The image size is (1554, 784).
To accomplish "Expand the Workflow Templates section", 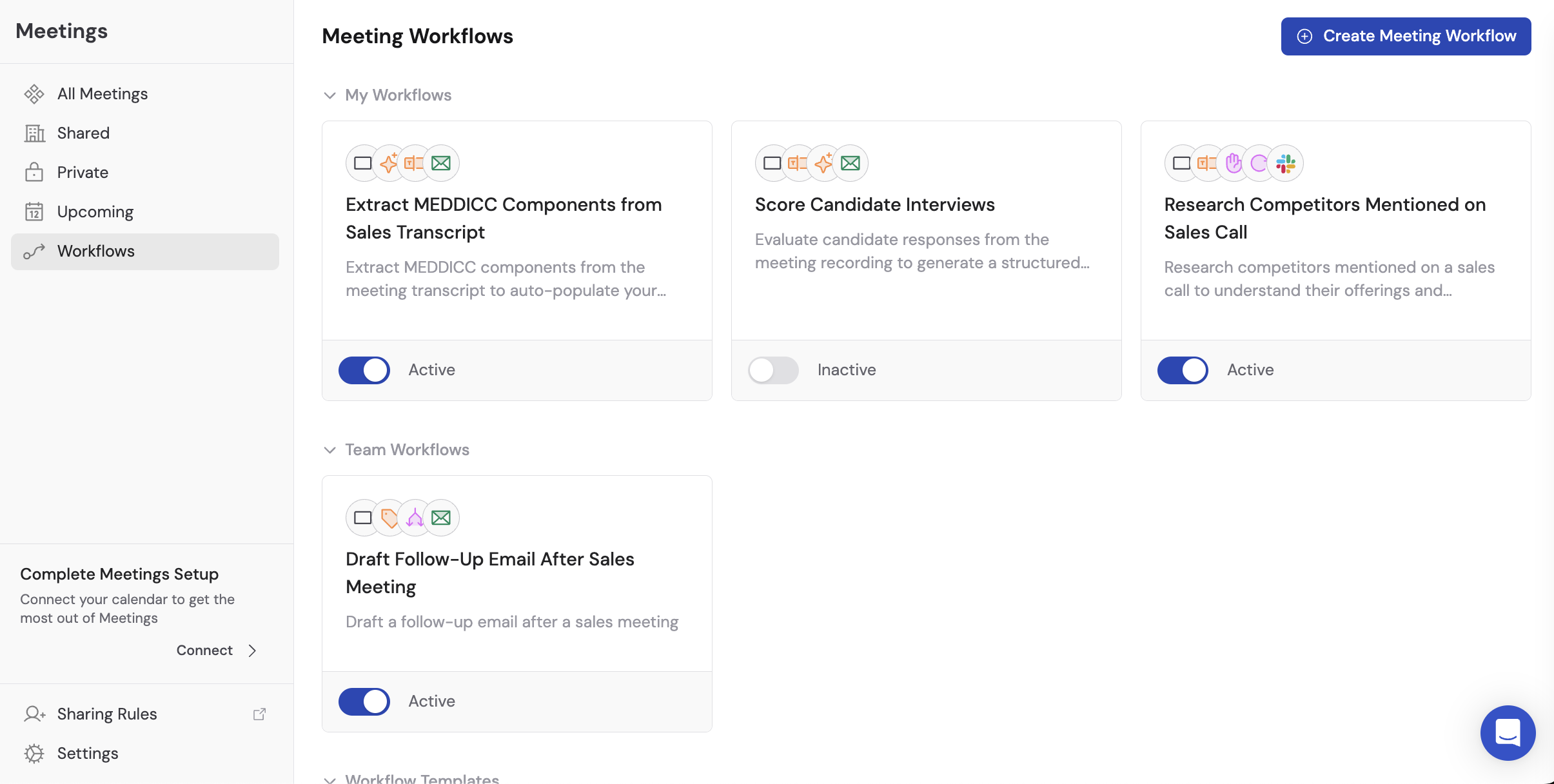I will click(x=330, y=778).
